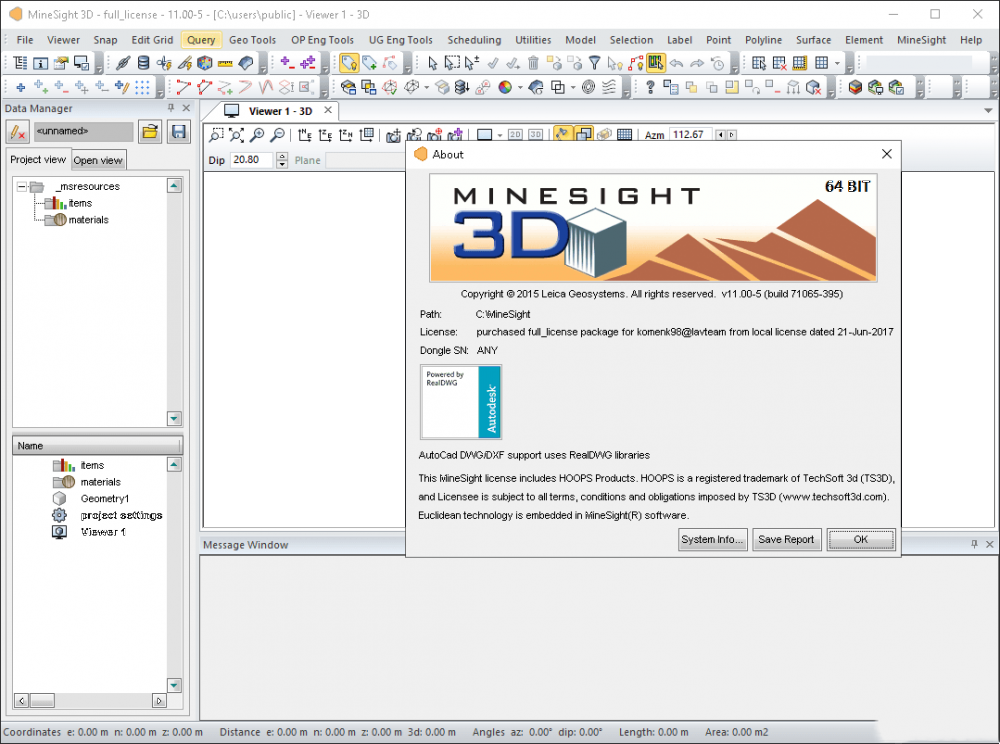
Task: Click zoom out magnifier in viewer toolbar
Action: coord(277,135)
